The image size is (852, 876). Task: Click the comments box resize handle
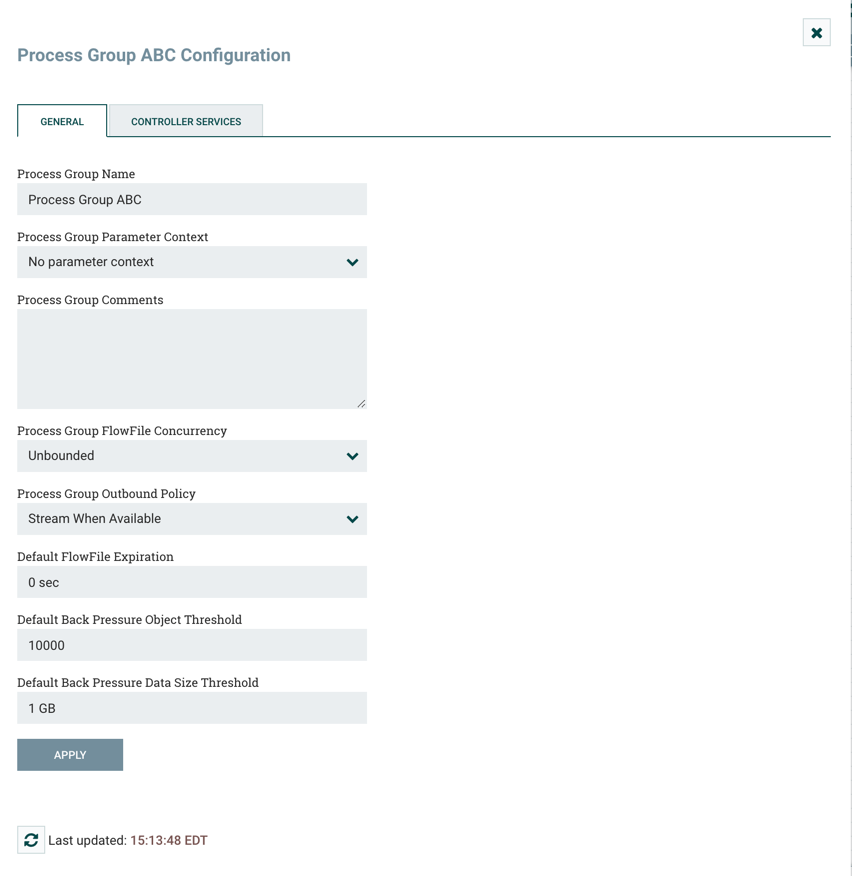[361, 402]
